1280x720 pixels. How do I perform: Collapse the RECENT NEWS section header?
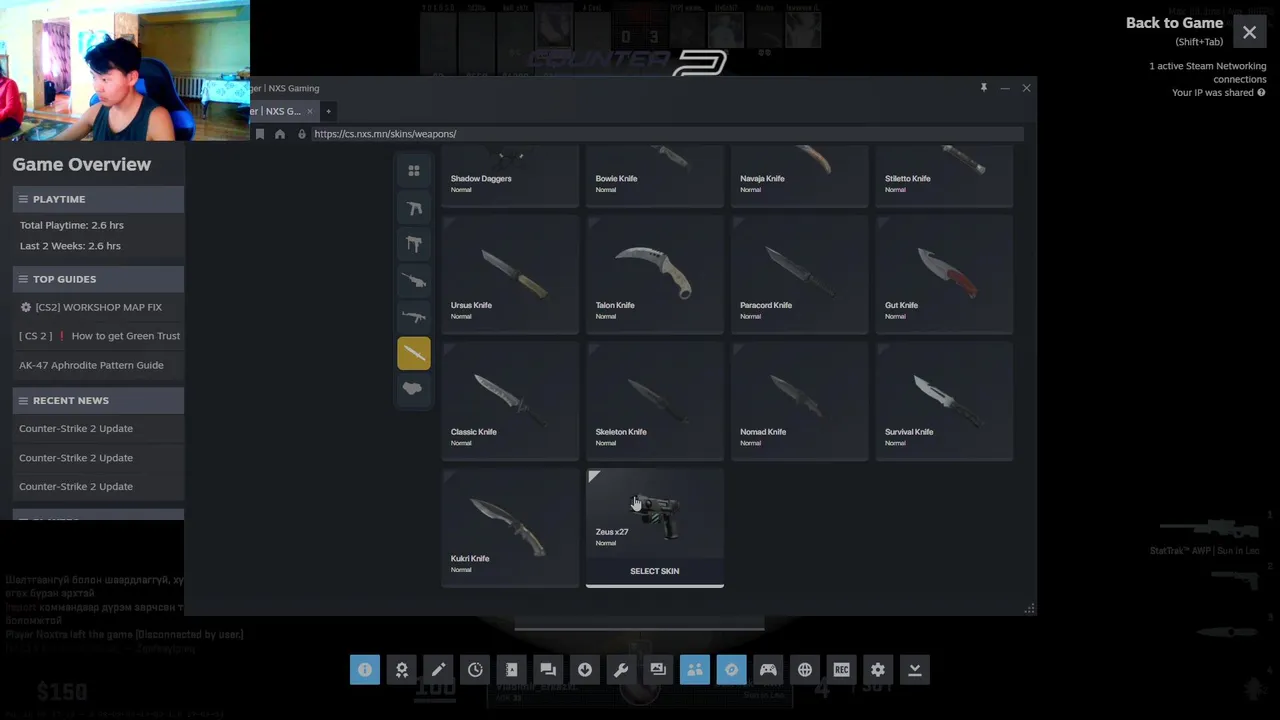coord(98,400)
